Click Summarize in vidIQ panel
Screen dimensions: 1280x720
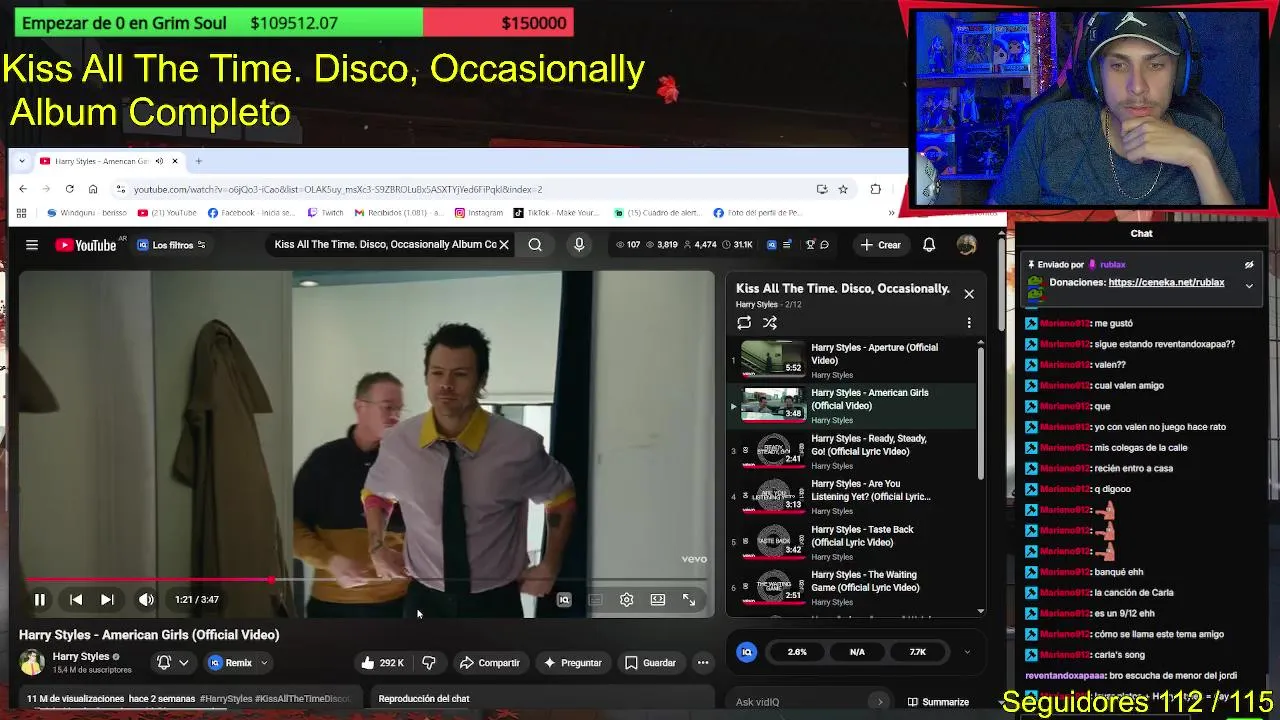pos(937,702)
